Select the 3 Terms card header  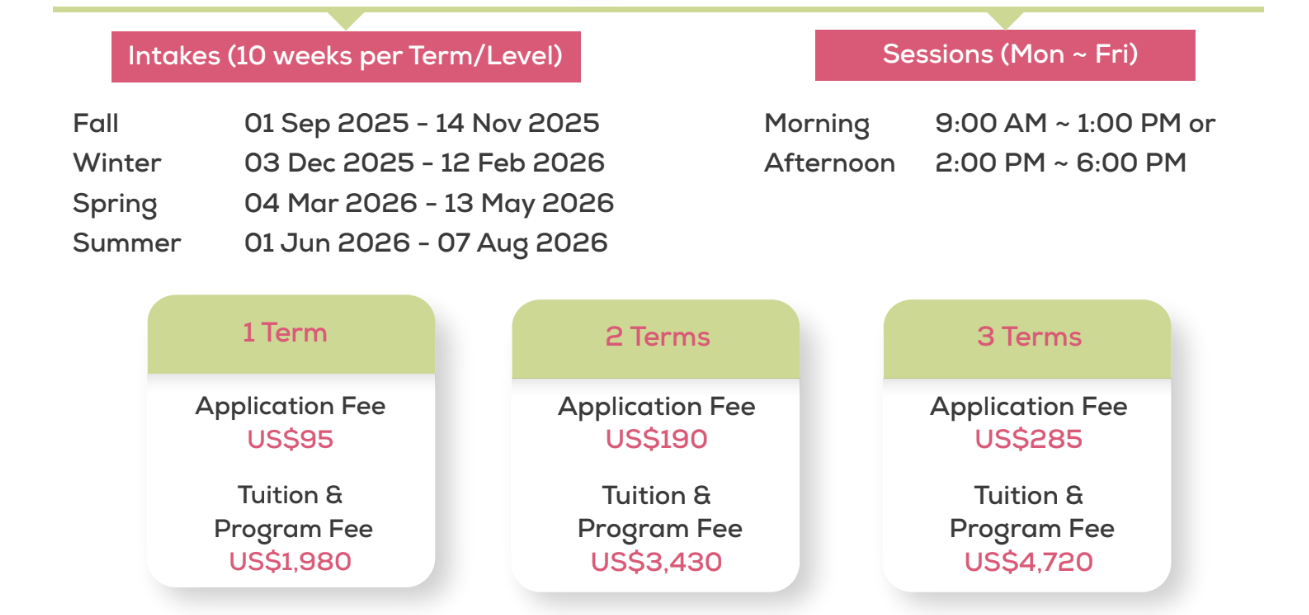pos(1027,339)
